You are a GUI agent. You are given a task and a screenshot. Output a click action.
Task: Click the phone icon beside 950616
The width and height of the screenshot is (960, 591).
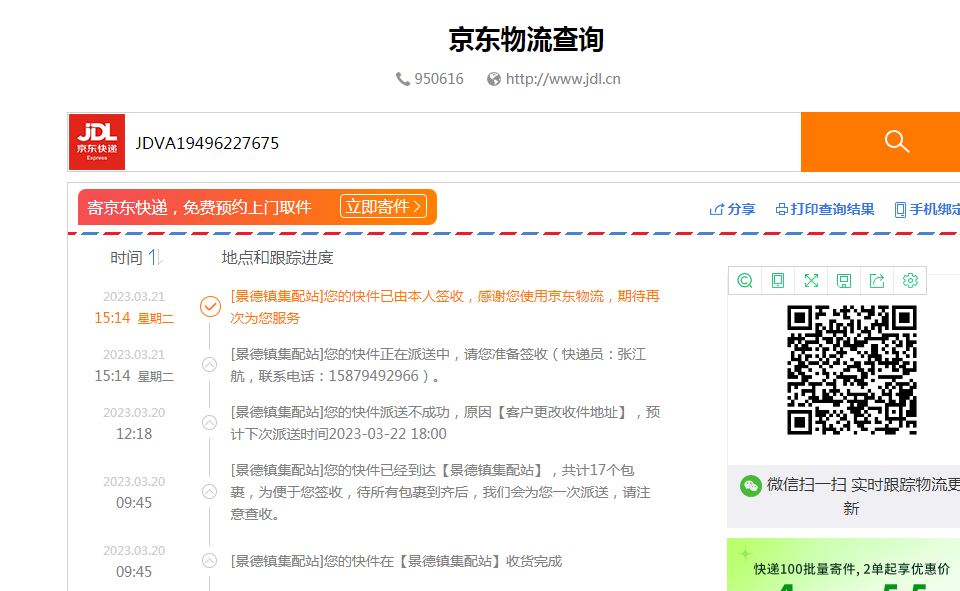point(402,79)
